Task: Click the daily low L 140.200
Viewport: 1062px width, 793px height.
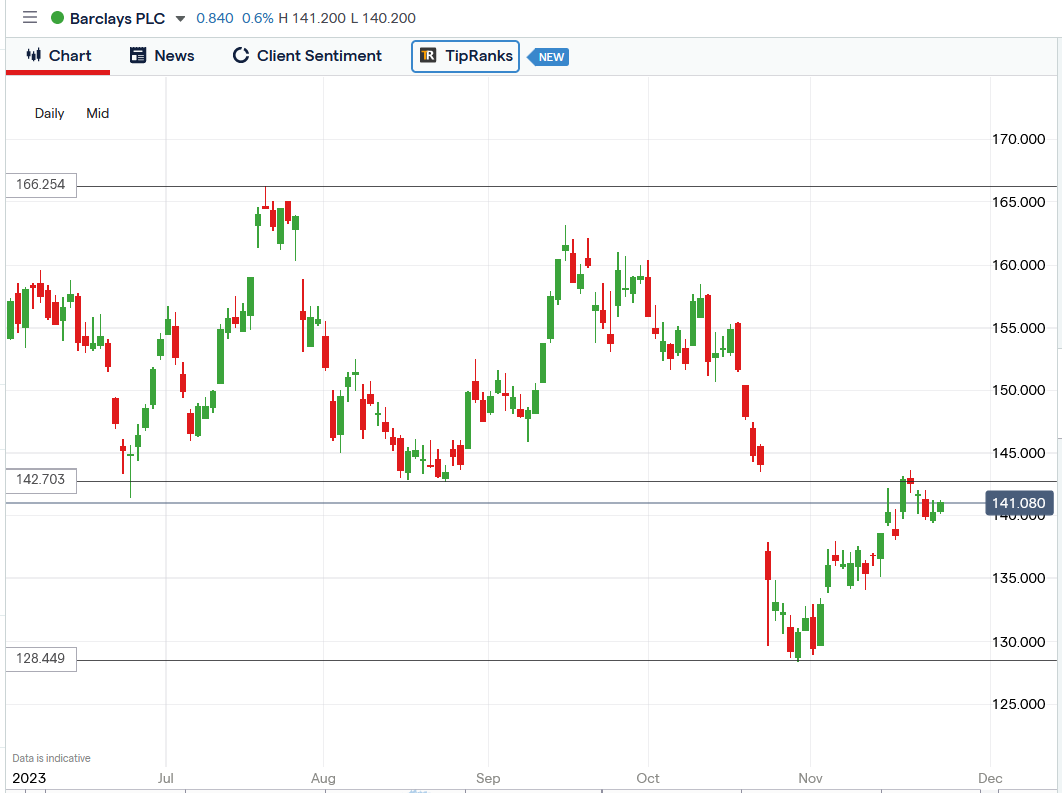Action: [x=383, y=18]
